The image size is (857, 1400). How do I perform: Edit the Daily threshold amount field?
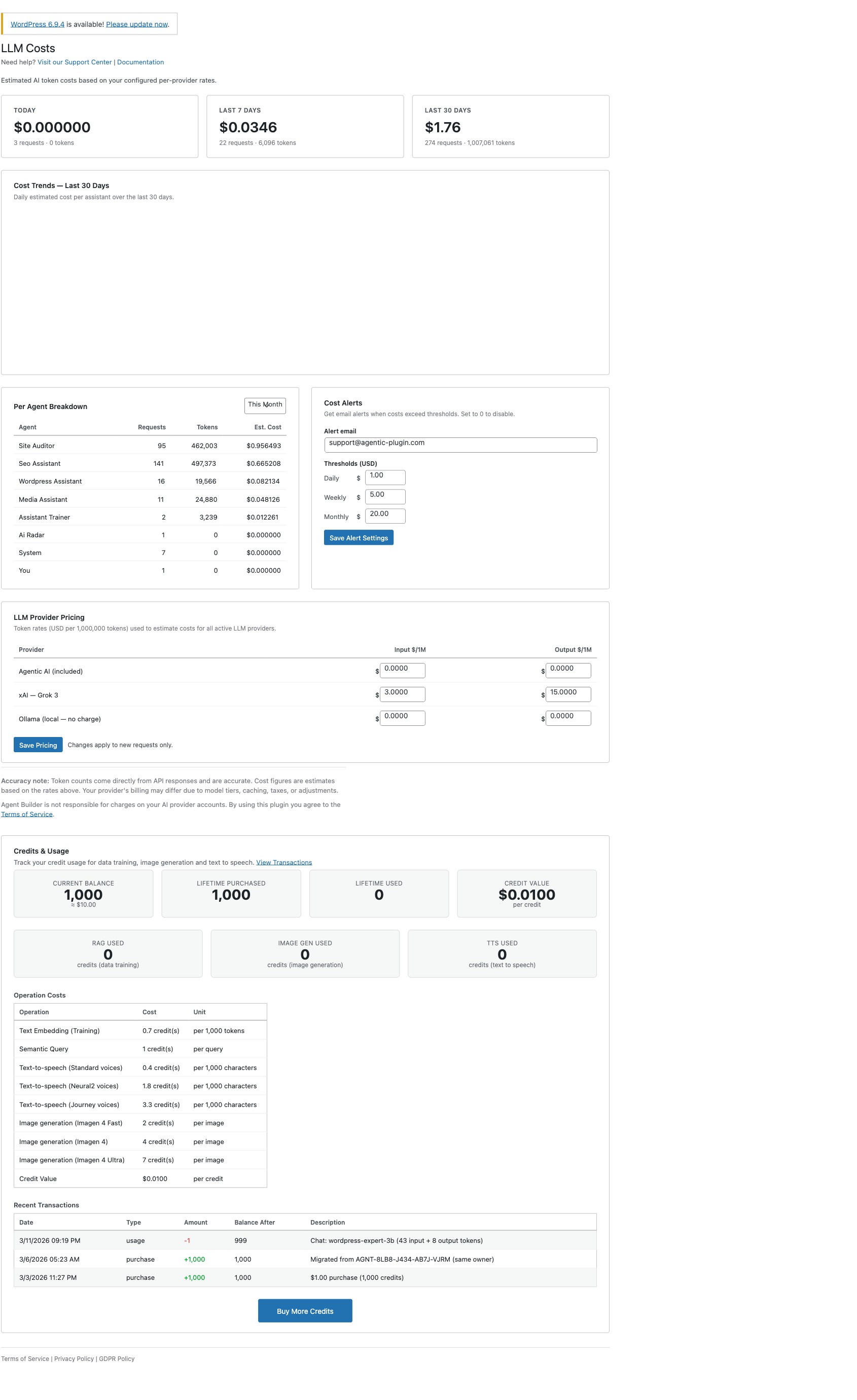pos(385,477)
